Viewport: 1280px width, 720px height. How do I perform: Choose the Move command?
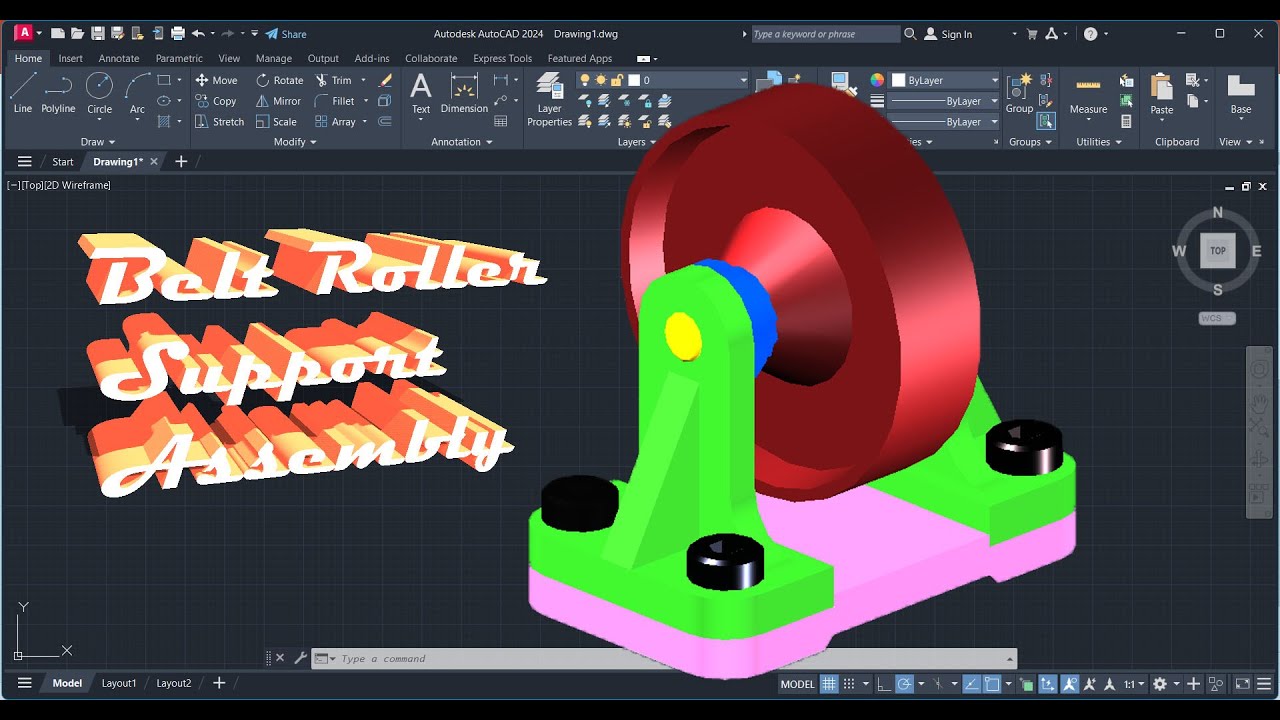(x=216, y=80)
